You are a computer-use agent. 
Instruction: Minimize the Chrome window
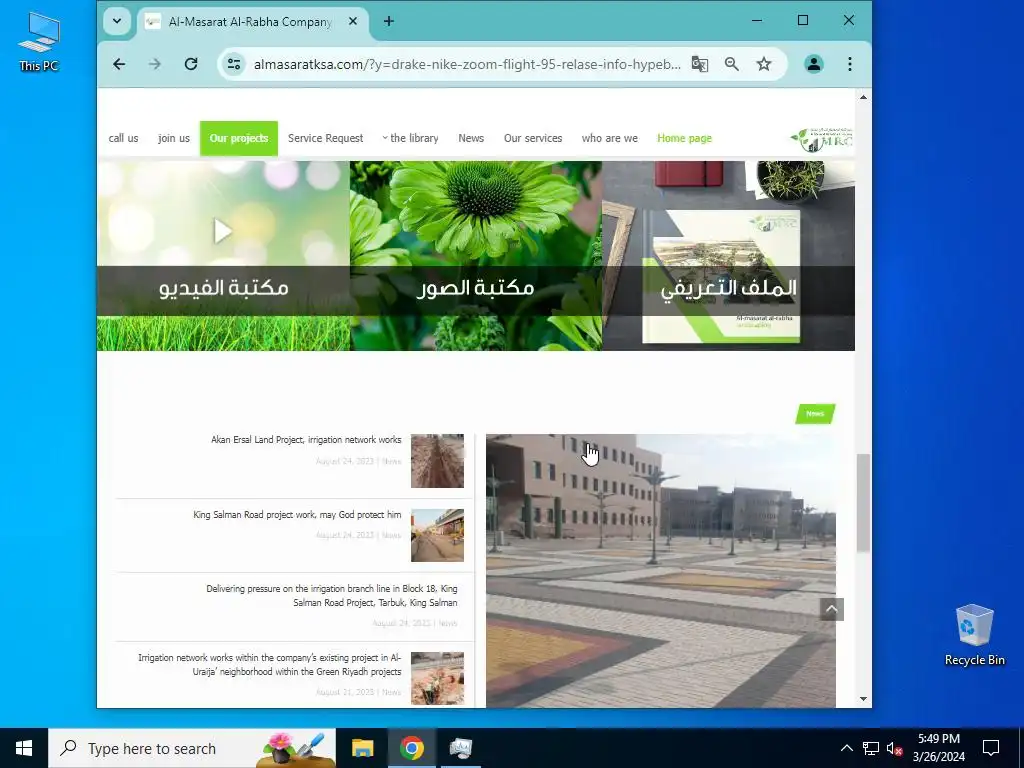757,20
